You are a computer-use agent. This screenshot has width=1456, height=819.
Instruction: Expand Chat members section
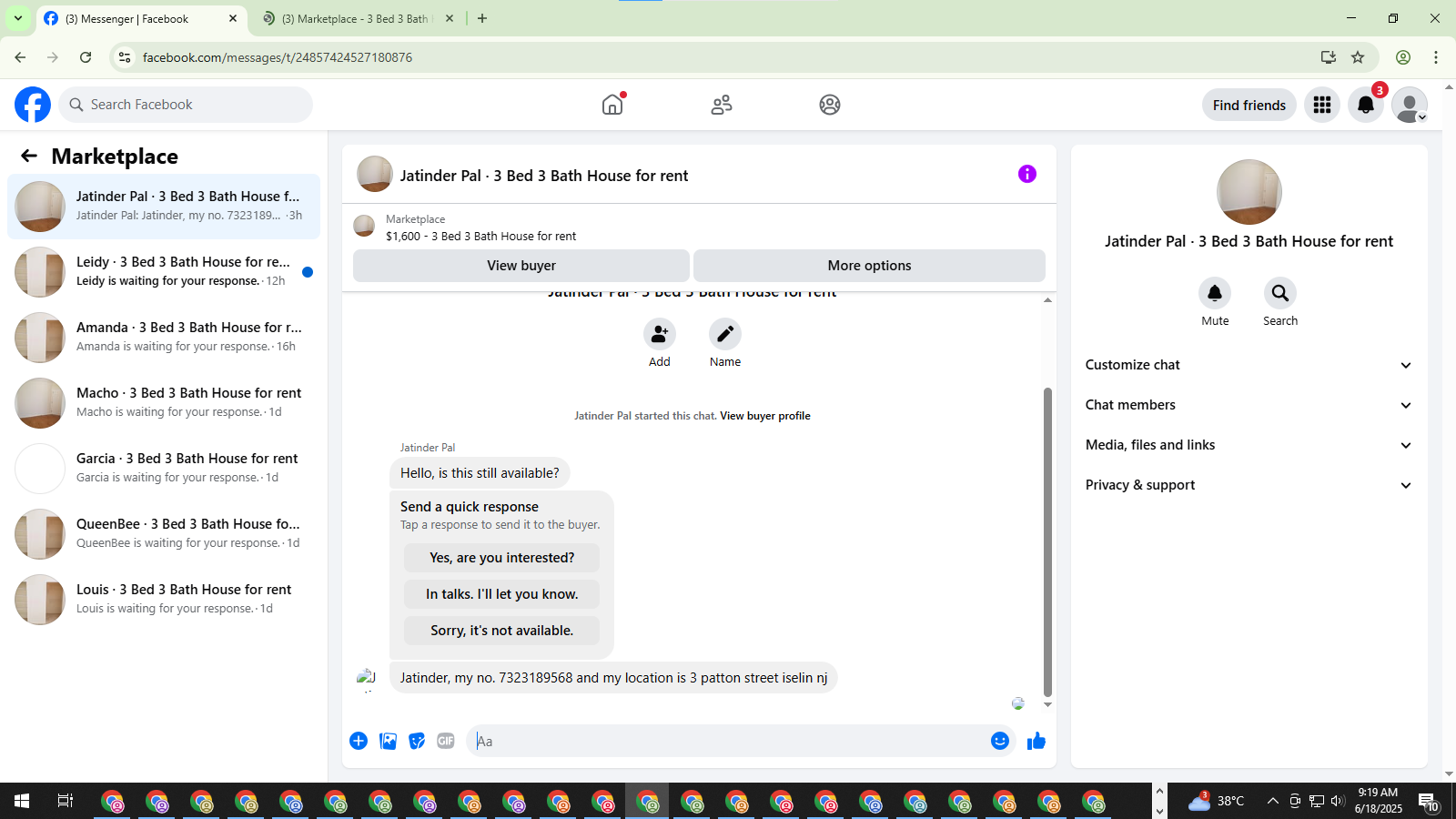[x=1249, y=405]
